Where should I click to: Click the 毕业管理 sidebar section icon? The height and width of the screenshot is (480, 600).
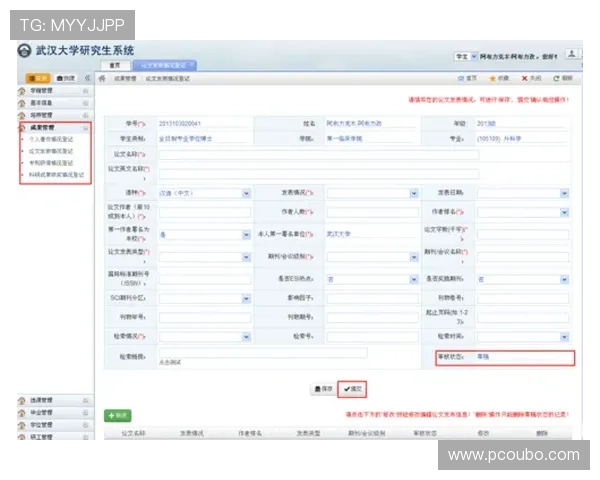click(22, 413)
